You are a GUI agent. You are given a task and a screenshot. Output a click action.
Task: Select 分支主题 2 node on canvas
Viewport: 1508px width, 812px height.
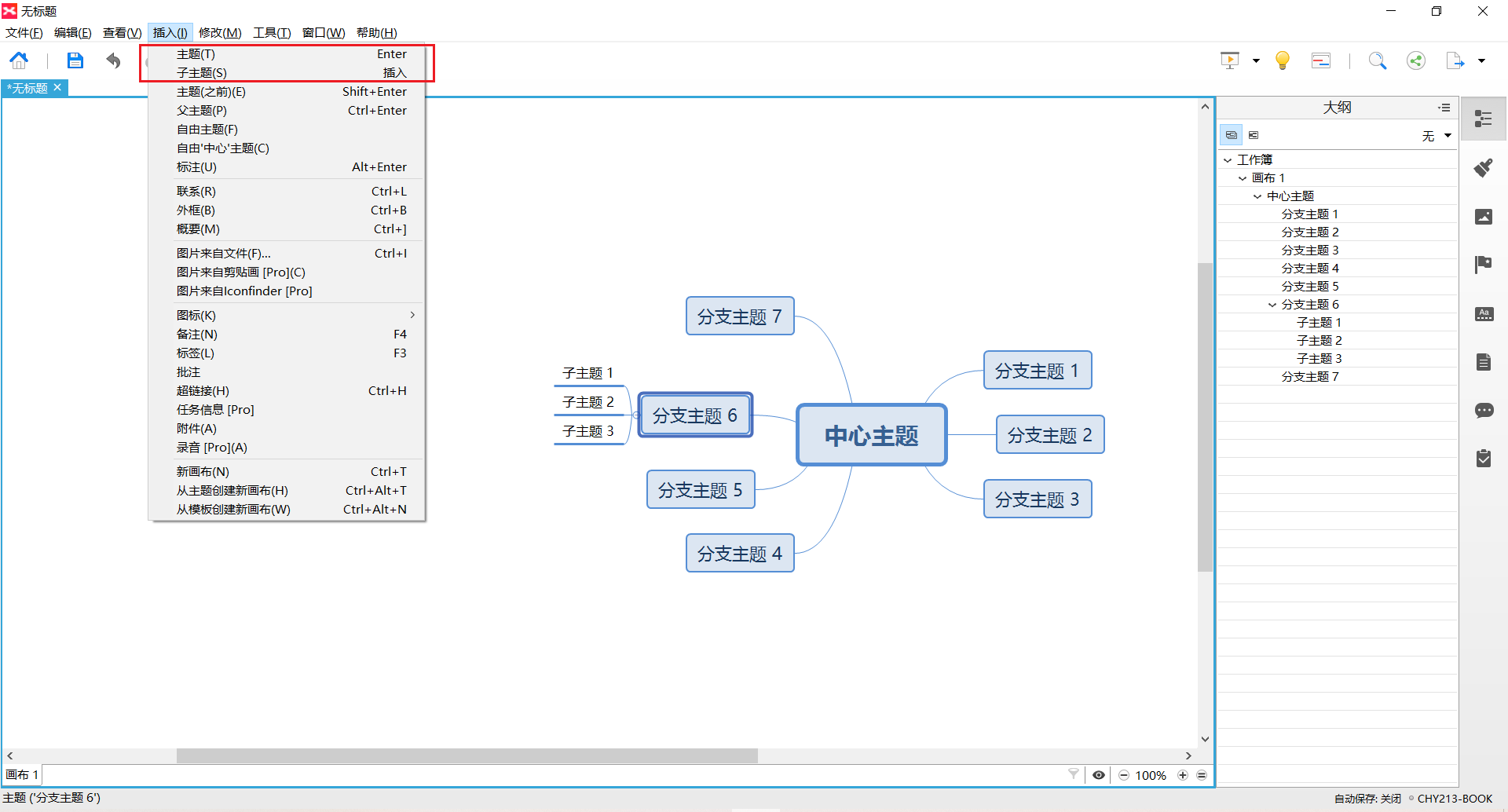(x=1050, y=434)
